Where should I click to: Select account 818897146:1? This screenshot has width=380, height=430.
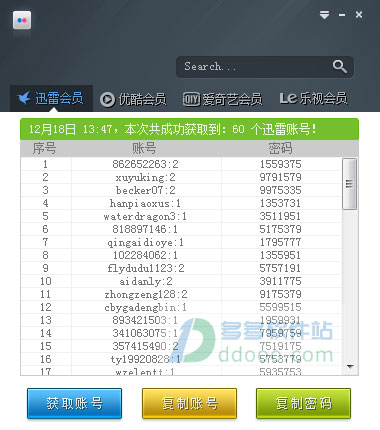(145, 229)
